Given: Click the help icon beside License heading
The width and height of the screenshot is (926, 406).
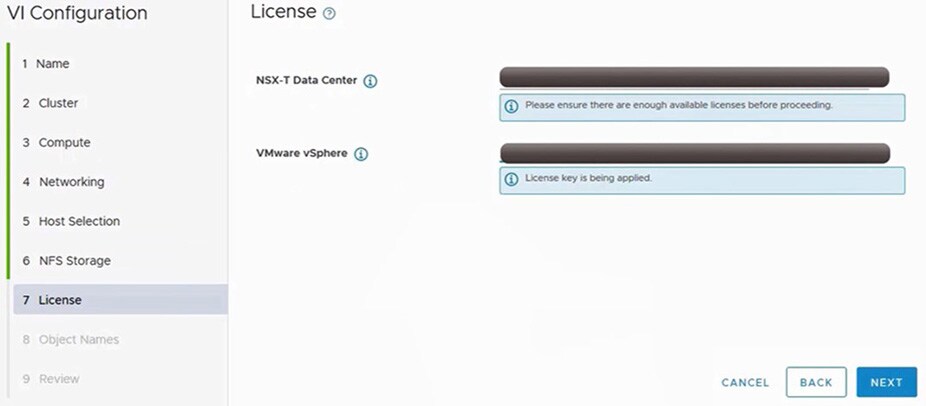Looking at the screenshot, I should point(330,13).
